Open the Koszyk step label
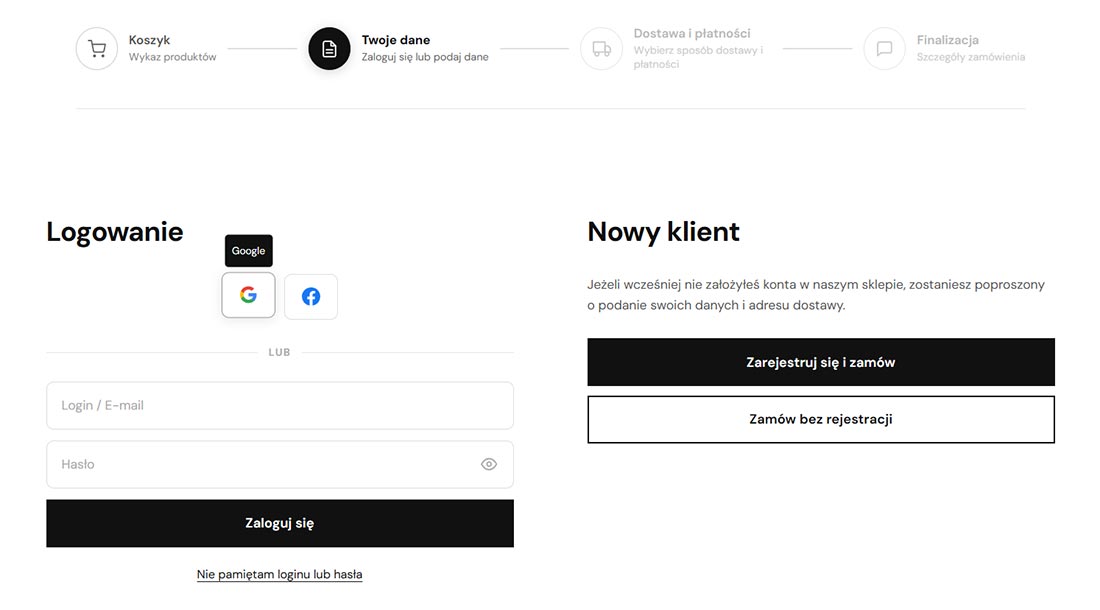 click(x=149, y=40)
